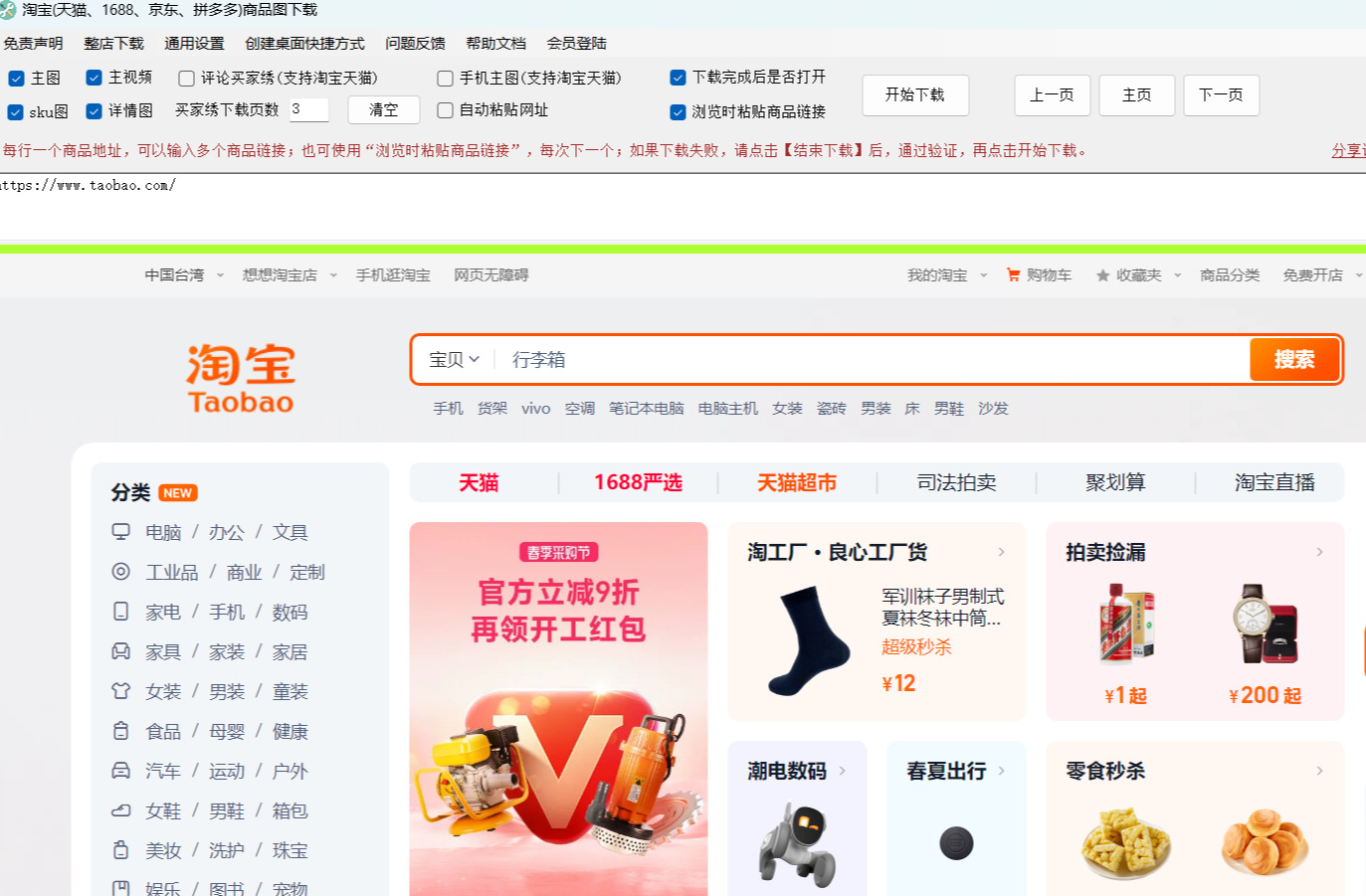This screenshot has height=896, width=1366.
Task: Switch to the 1688严选 tab
Action: (638, 482)
